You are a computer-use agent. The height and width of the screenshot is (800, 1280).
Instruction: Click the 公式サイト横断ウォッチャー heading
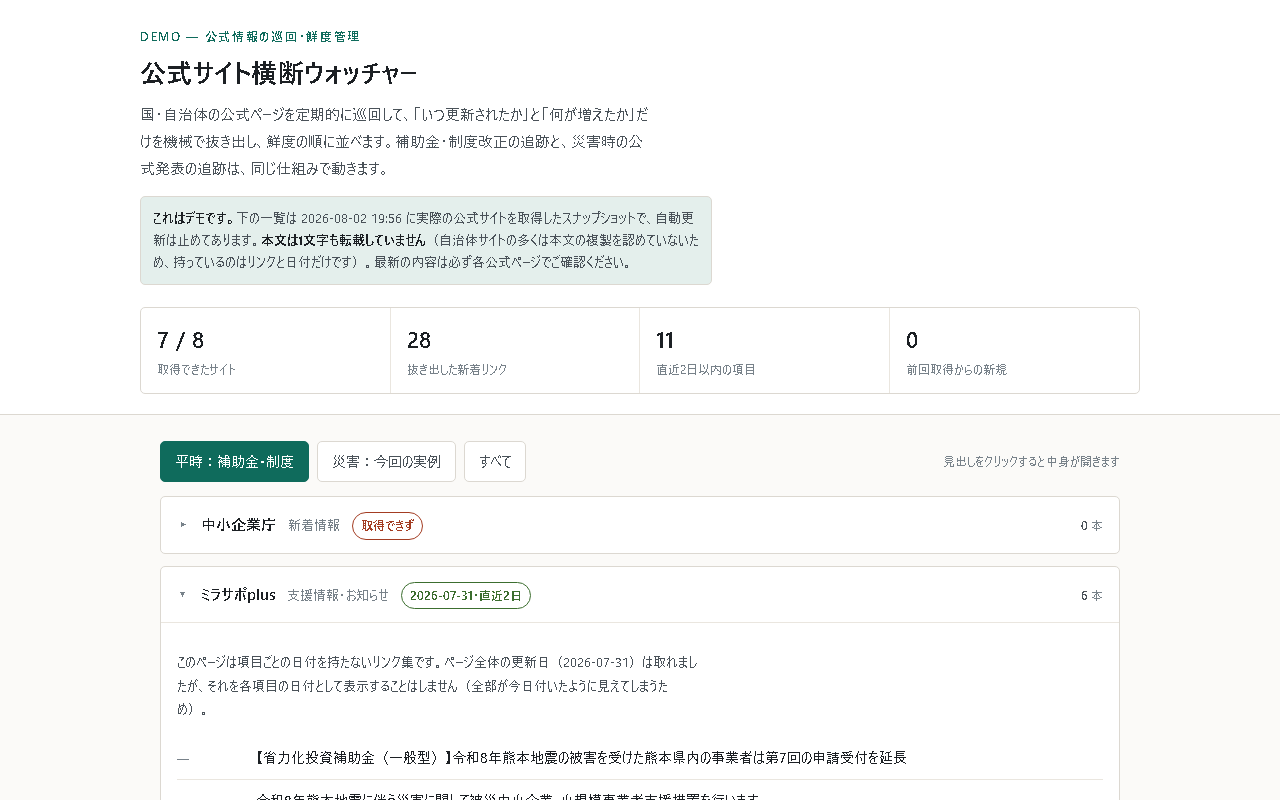(279, 74)
